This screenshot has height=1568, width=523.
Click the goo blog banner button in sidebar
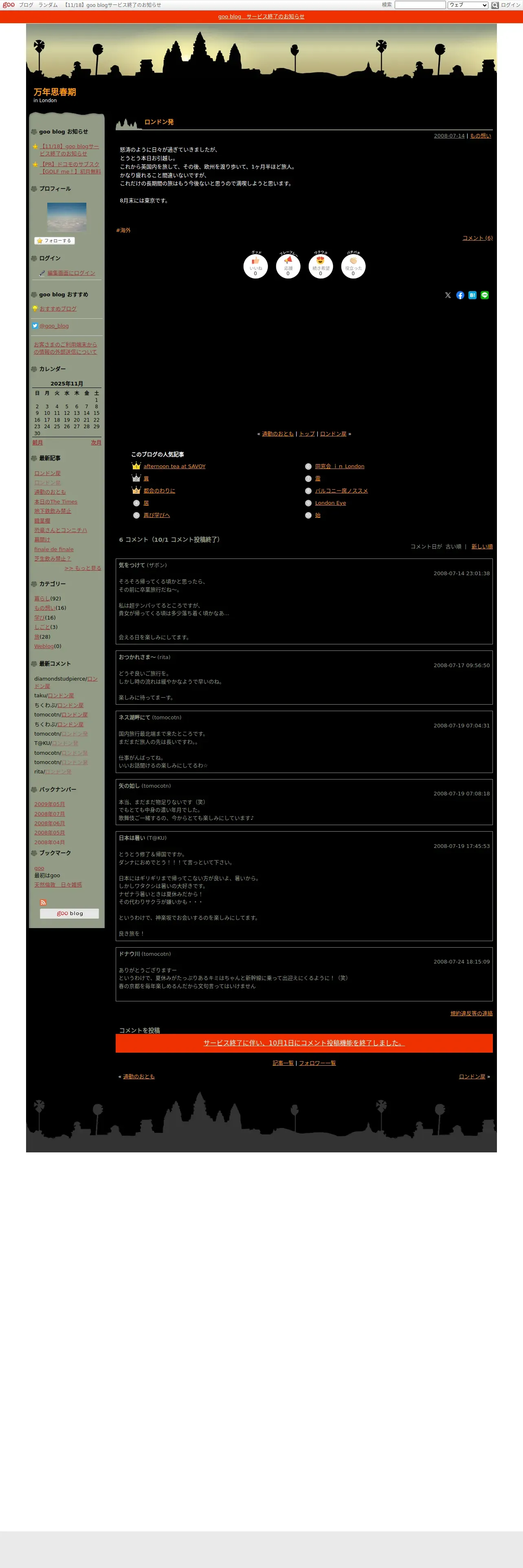point(69,913)
